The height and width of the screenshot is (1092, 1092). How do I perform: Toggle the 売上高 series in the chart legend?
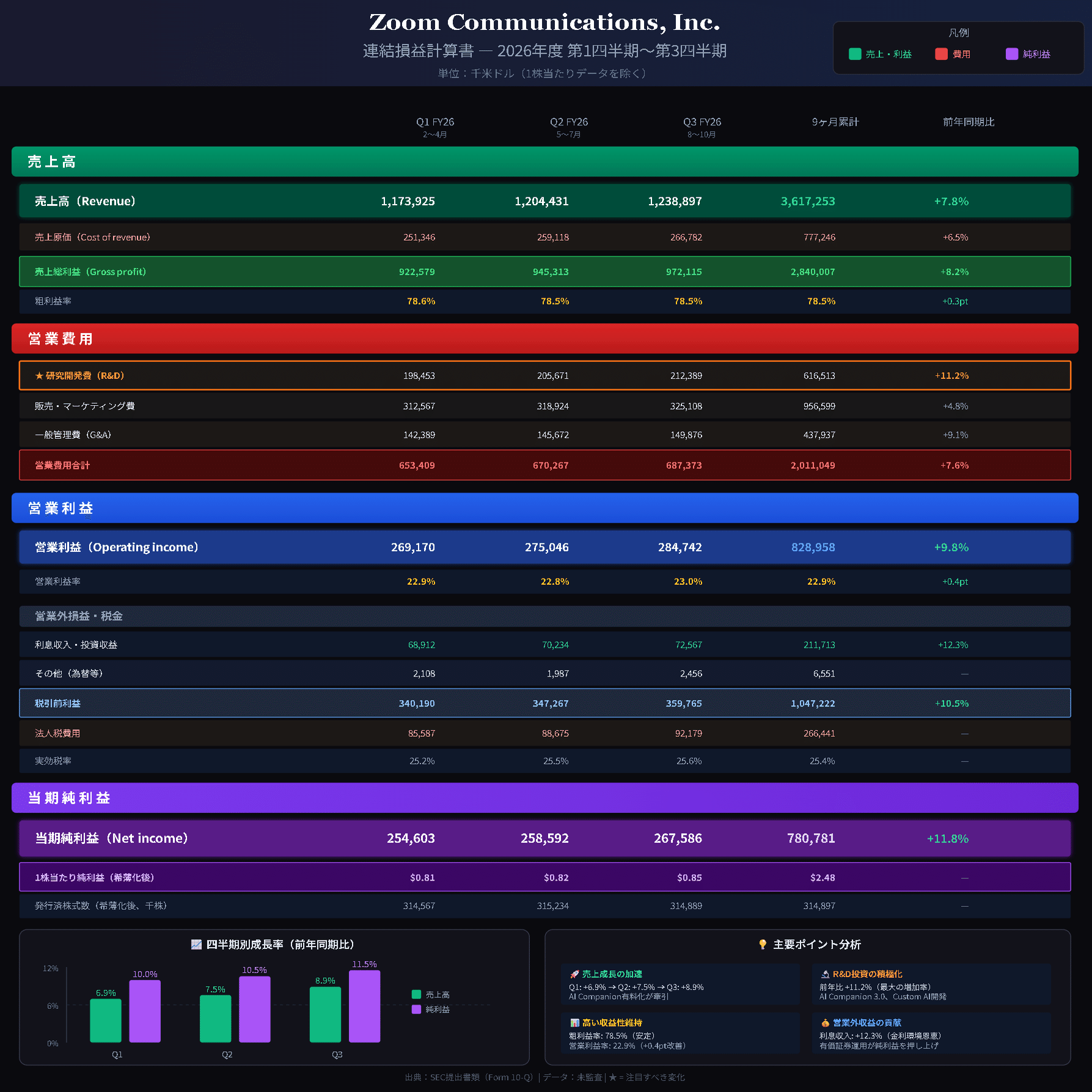click(428, 994)
